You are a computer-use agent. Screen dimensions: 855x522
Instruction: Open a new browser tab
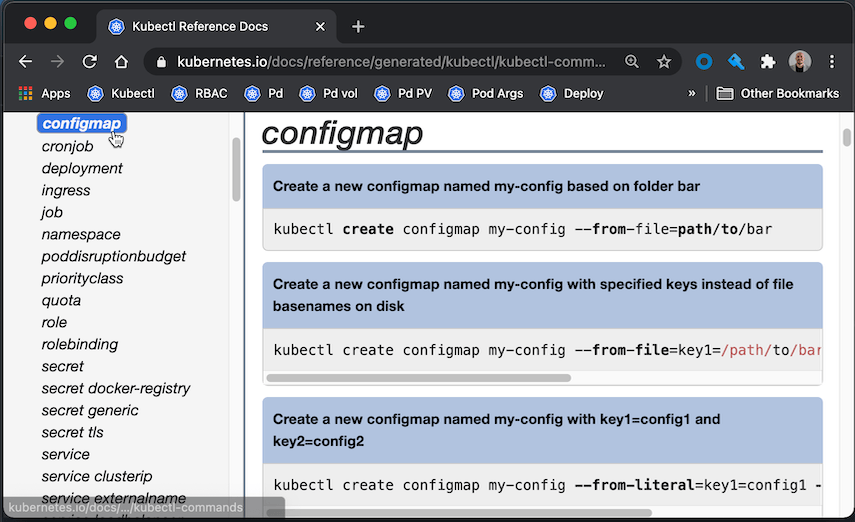click(358, 26)
